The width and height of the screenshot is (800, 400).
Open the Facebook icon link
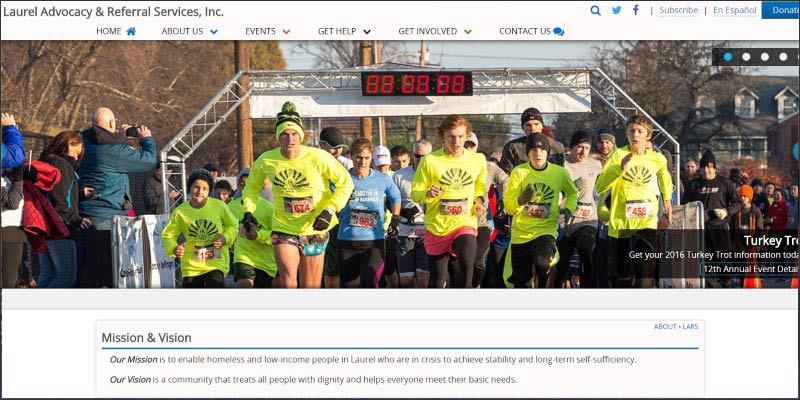[x=636, y=10]
